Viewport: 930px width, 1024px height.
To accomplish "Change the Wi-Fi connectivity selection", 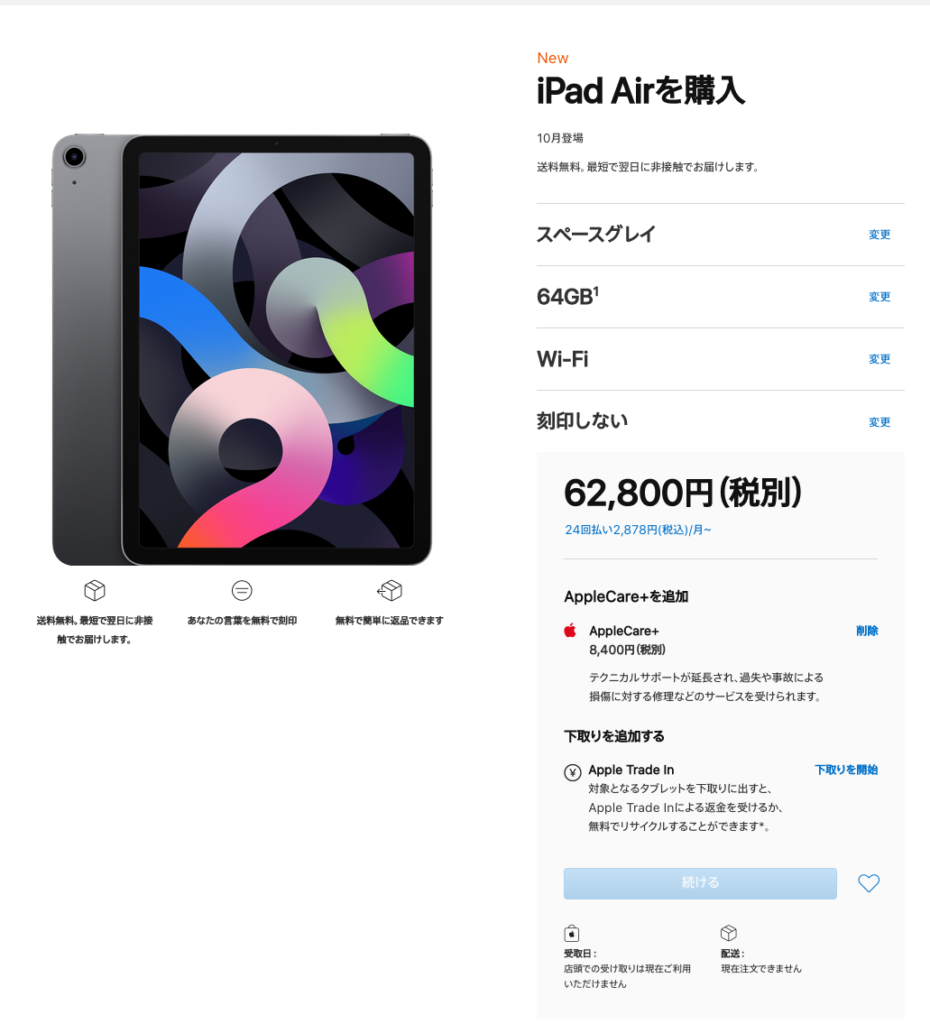I will click(x=879, y=359).
